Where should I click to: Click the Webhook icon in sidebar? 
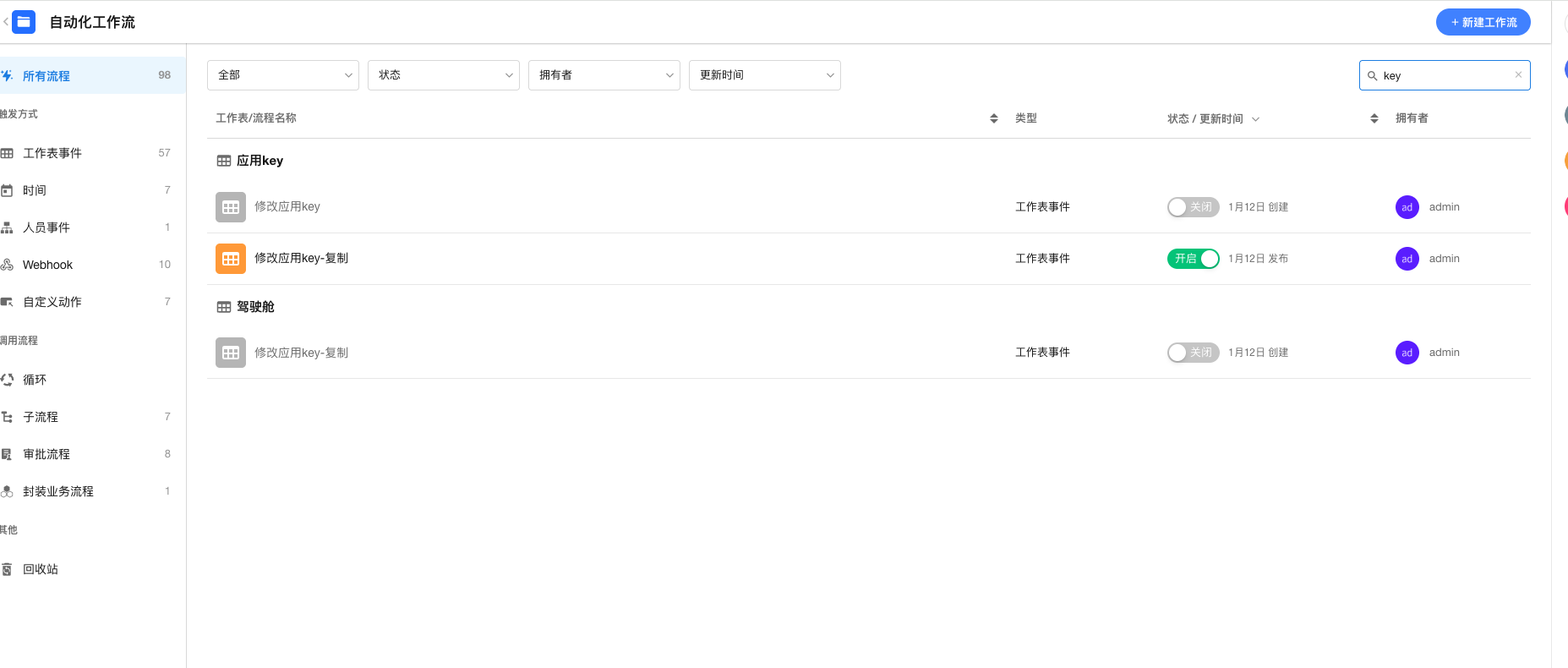[x=8, y=265]
